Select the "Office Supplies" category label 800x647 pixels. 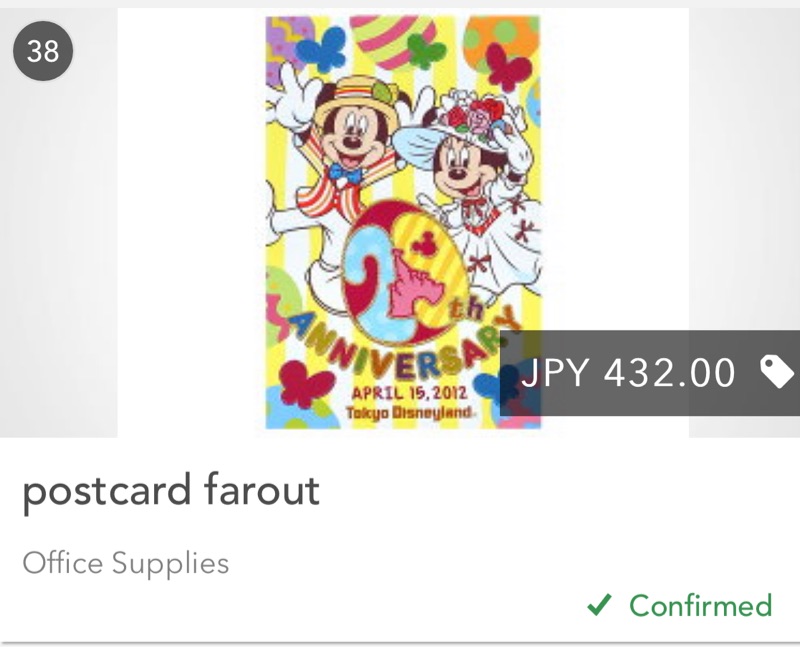pos(126,563)
